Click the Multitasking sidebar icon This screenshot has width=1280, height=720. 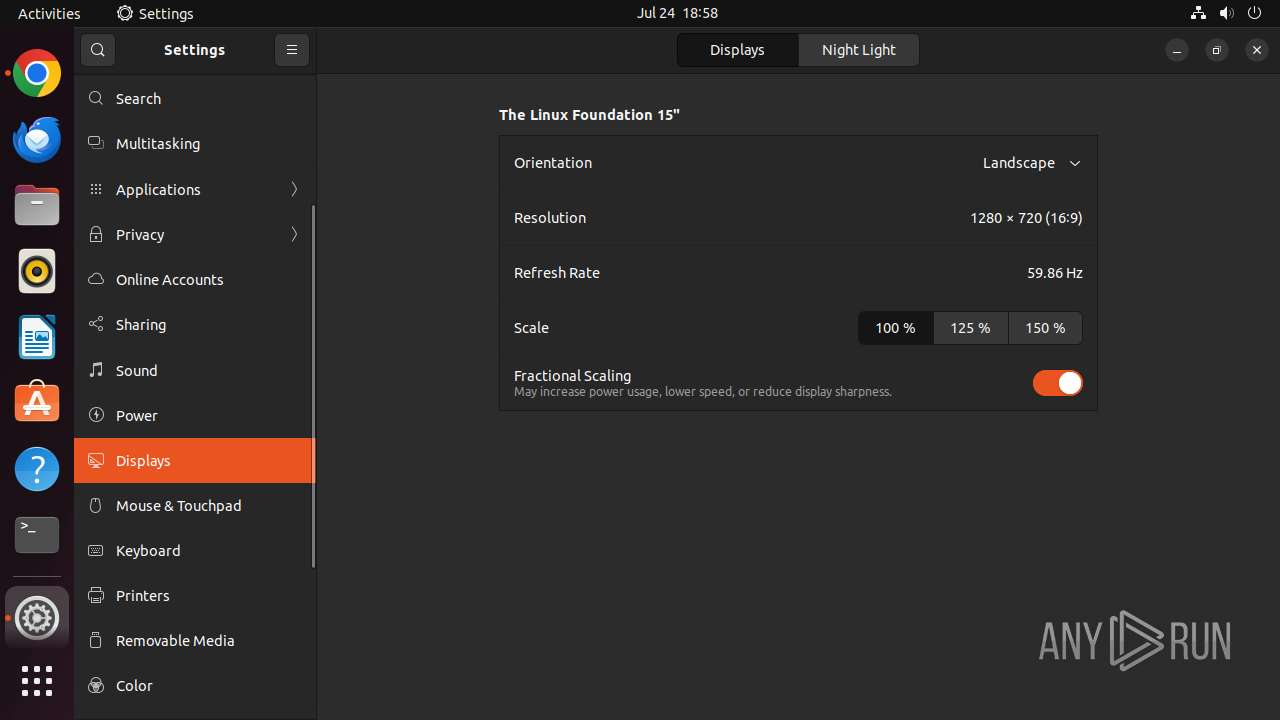[x=96, y=143]
